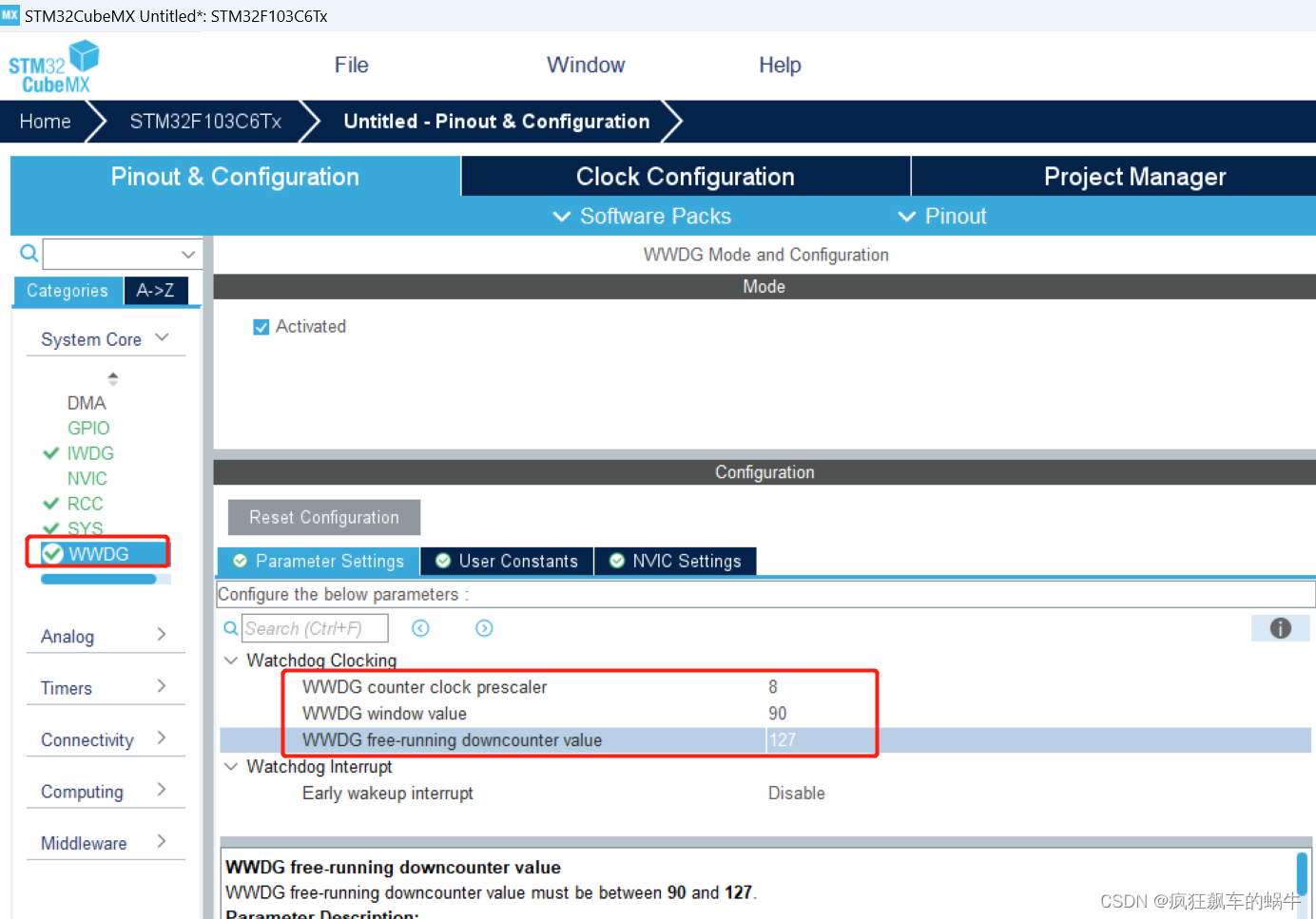Viewport: 1316px width, 919px height.
Task: Select SYS in System Core list
Action: tap(85, 528)
